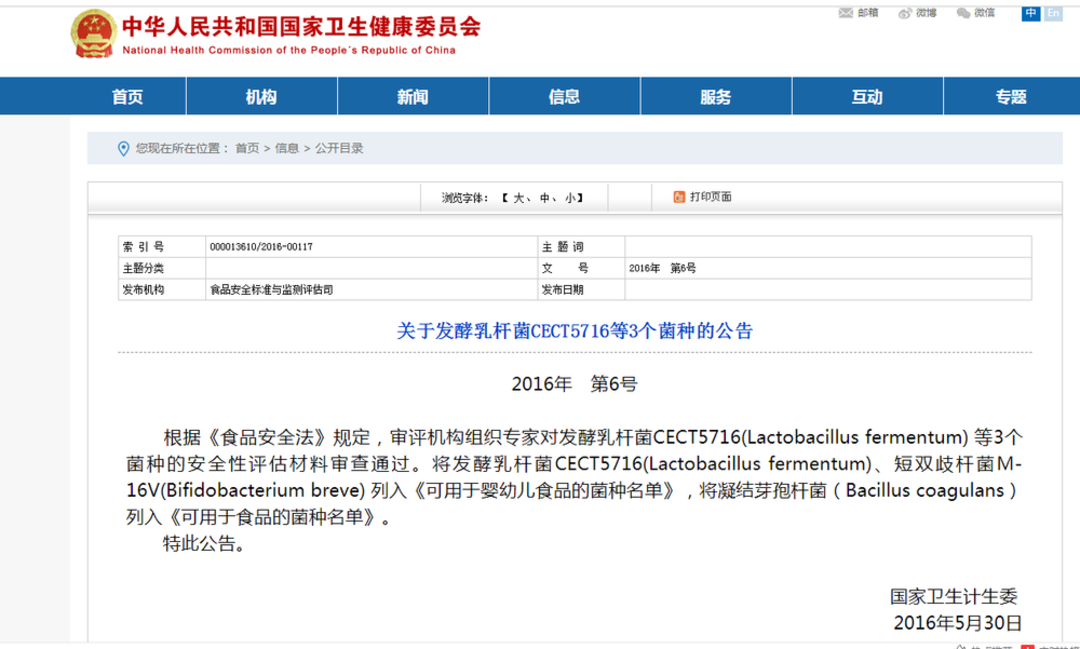
Task: Switch site language to En
Action: click(x=1053, y=13)
